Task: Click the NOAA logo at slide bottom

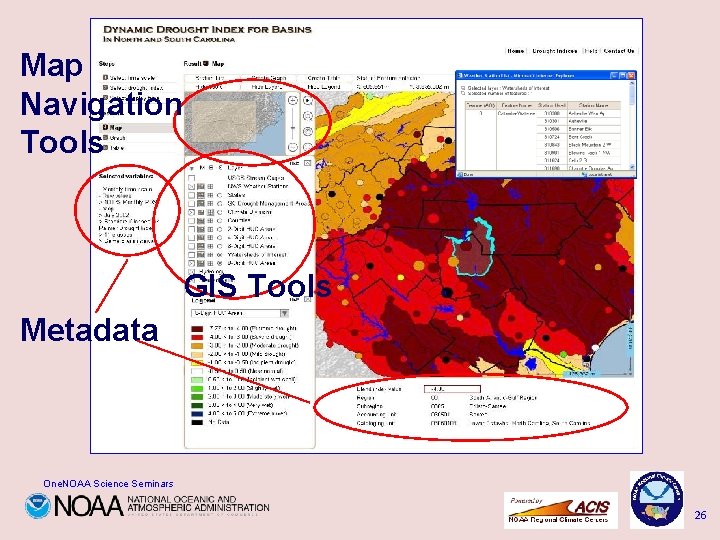Action: click(147, 505)
